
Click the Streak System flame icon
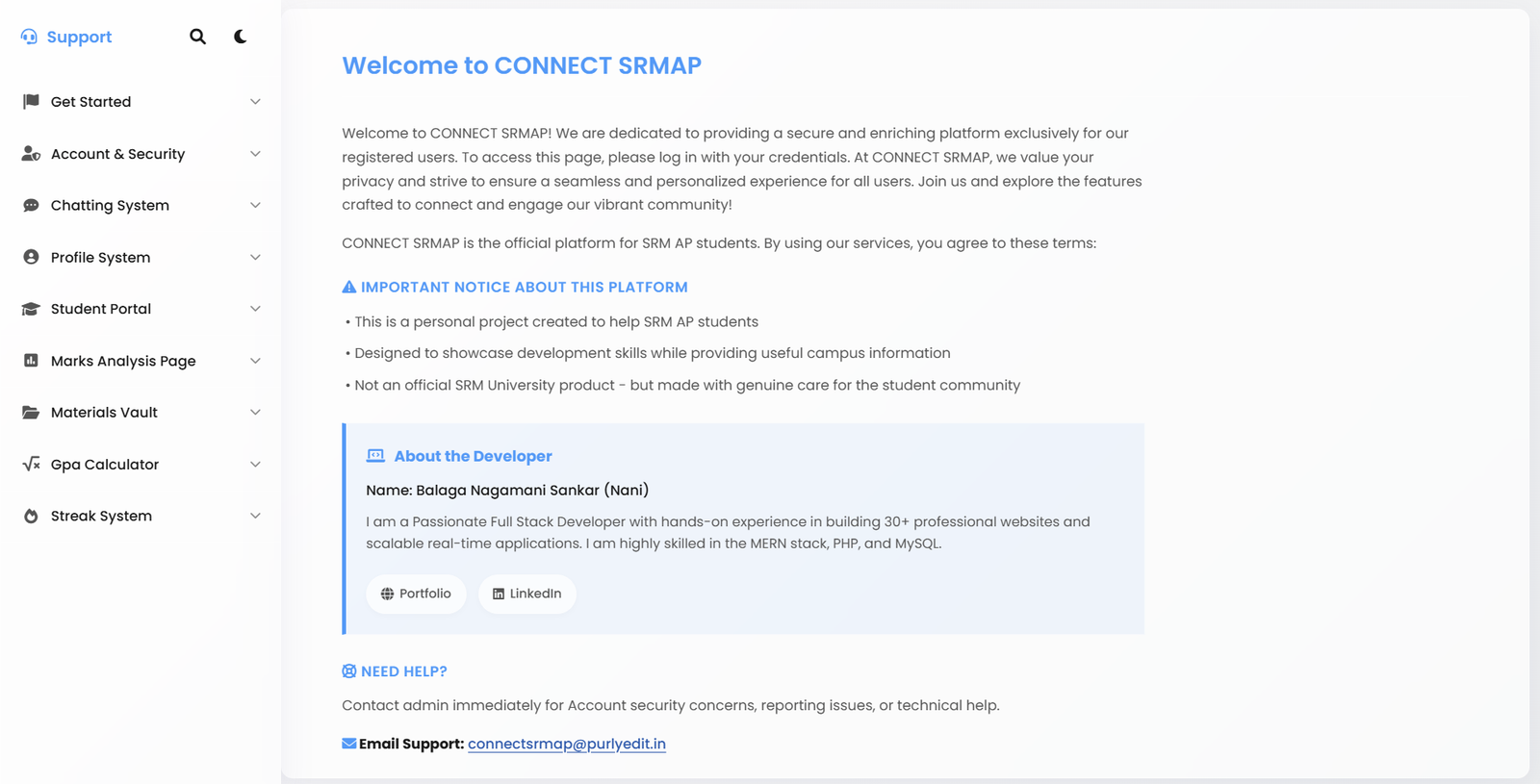point(31,516)
